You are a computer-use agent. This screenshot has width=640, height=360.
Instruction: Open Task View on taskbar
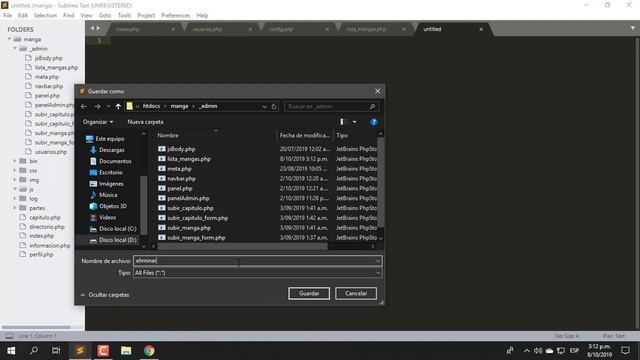pos(56,351)
